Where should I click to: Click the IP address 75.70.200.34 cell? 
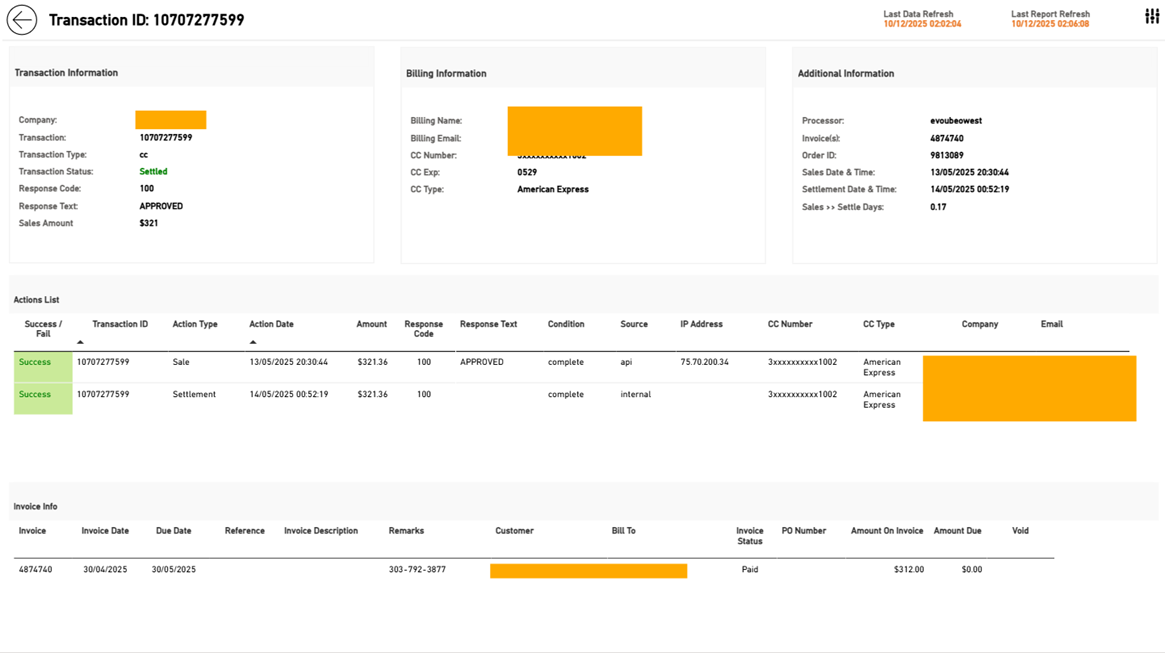tap(704, 363)
